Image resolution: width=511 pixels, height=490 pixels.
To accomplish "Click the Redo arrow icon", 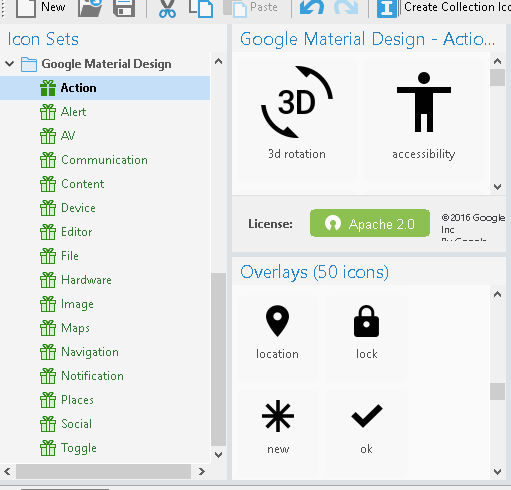I will 346,7.
